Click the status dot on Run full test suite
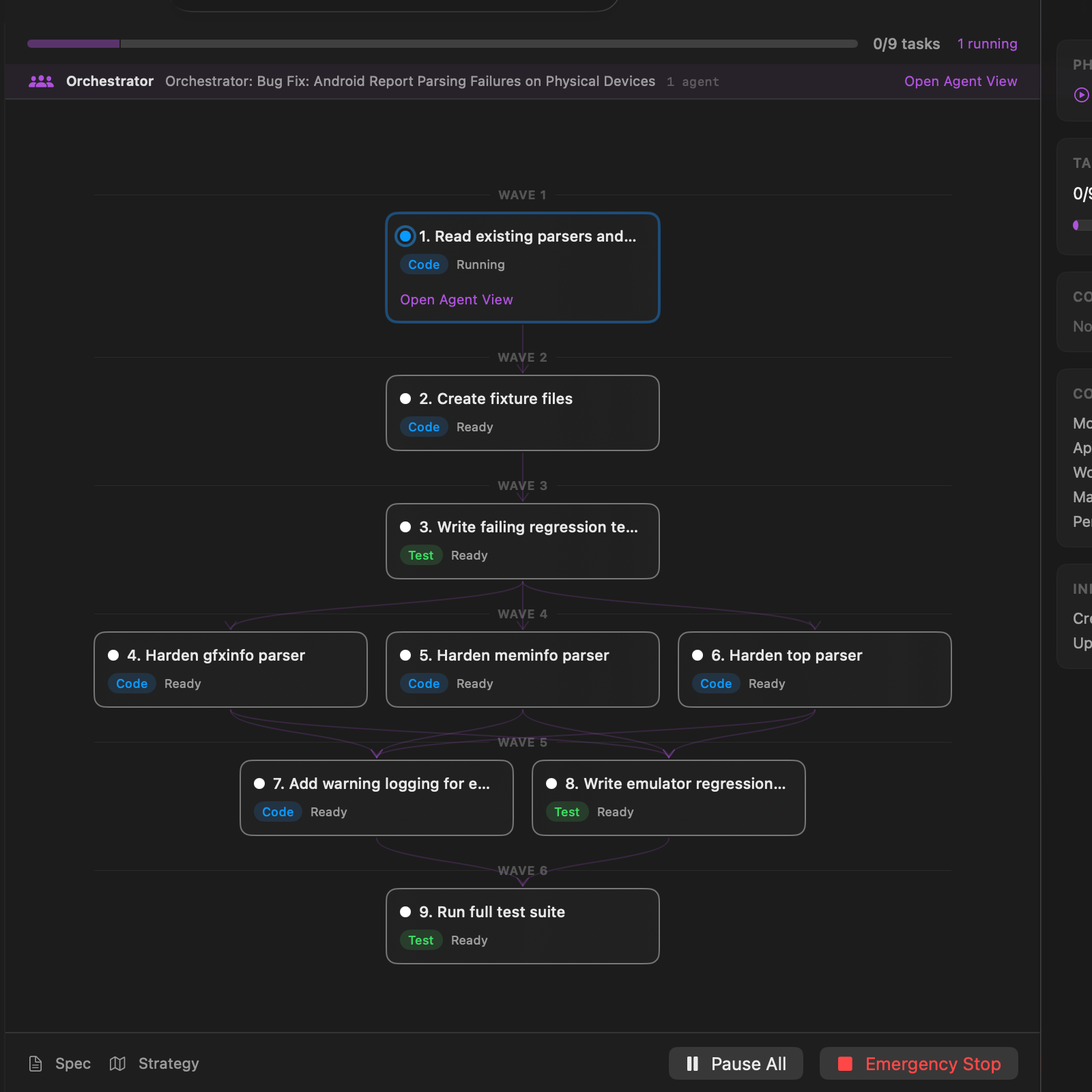Viewport: 1092px width, 1092px height. coord(405,912)
